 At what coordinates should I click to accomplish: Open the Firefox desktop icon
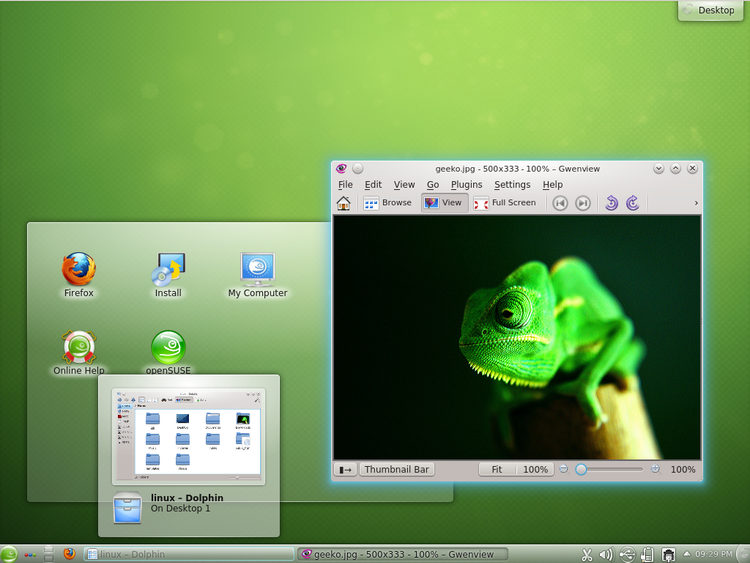coord(78,273)
